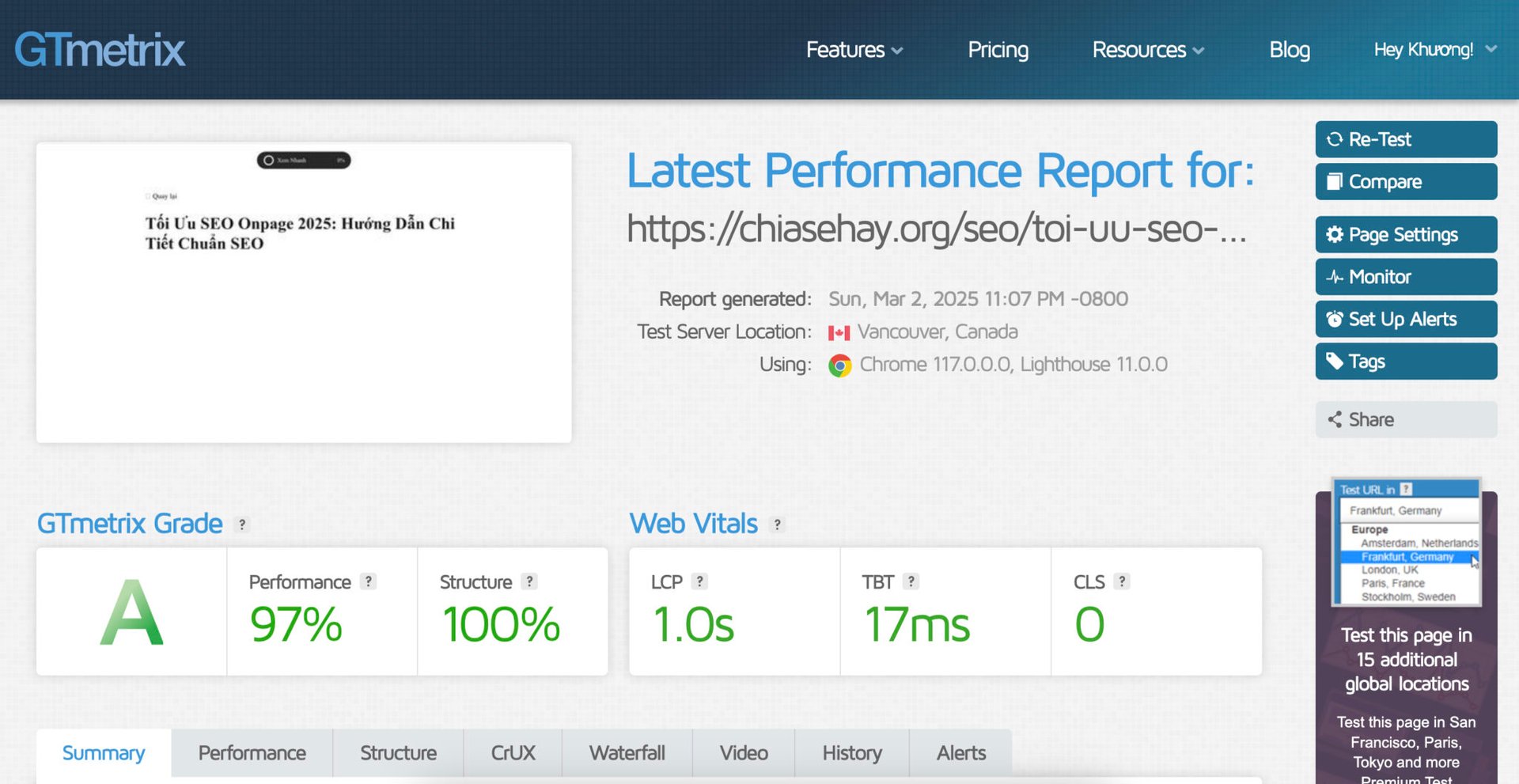Click the Share icon button
The image size is (1519, 784).
pos(1335,419)
